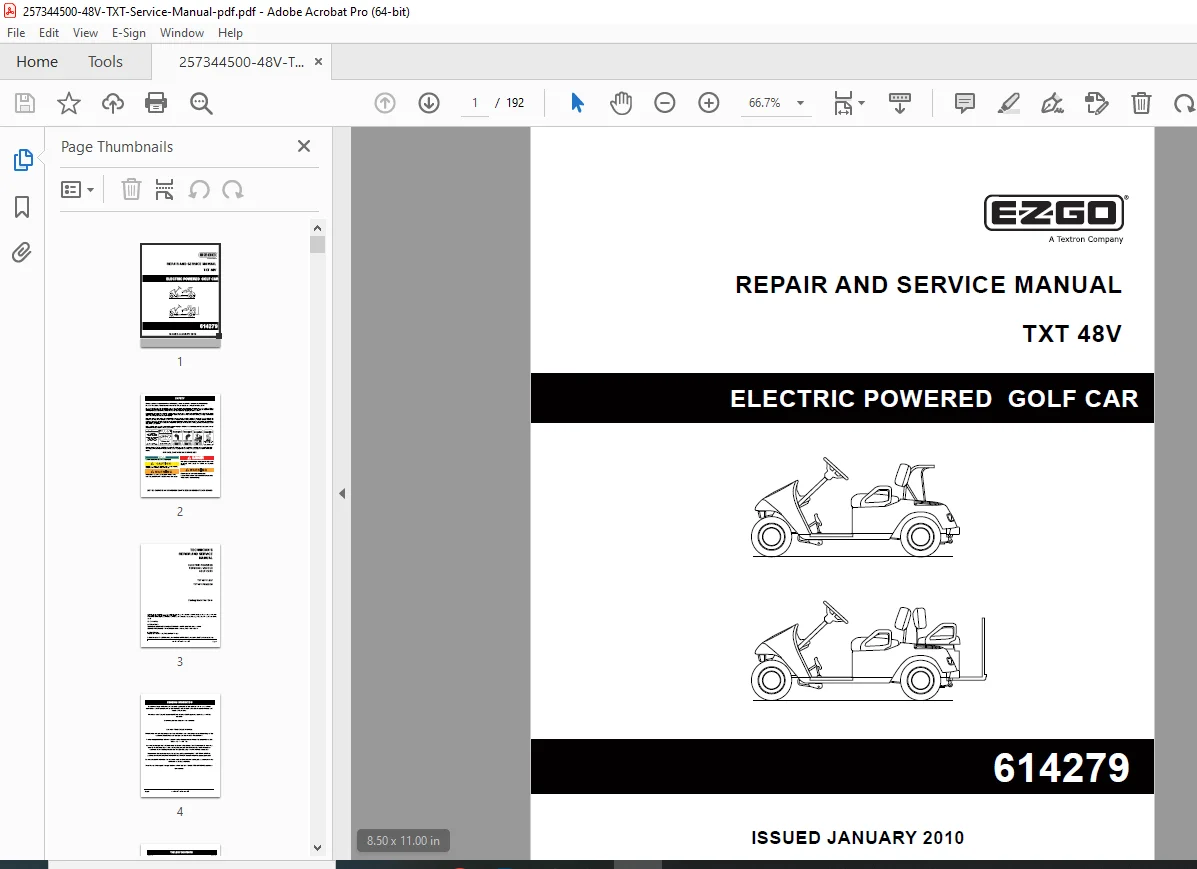Viewport: 1197px width, 869px height.
Task: Rotate page clockwise in thumbnails panel
Action: [233, 189]
